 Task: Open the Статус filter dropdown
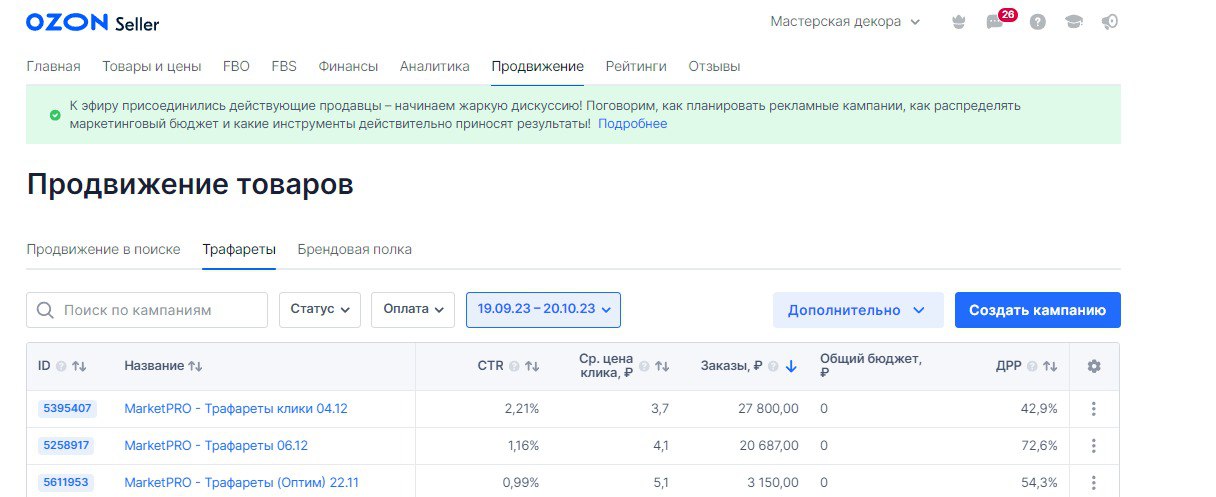click(320, 310)
